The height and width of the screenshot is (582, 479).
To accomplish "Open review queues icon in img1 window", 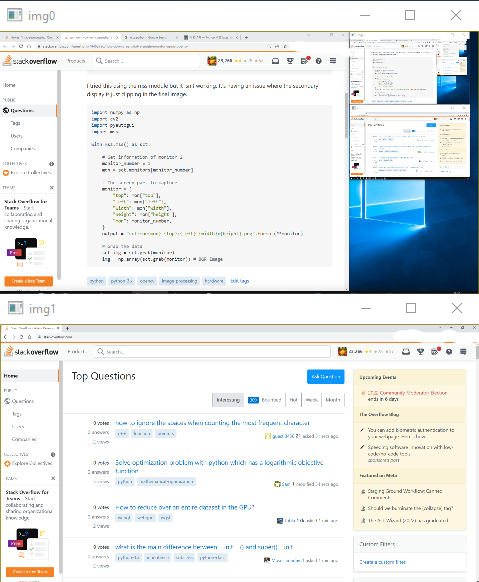I will pyautogui.click(x=435, y=351).
